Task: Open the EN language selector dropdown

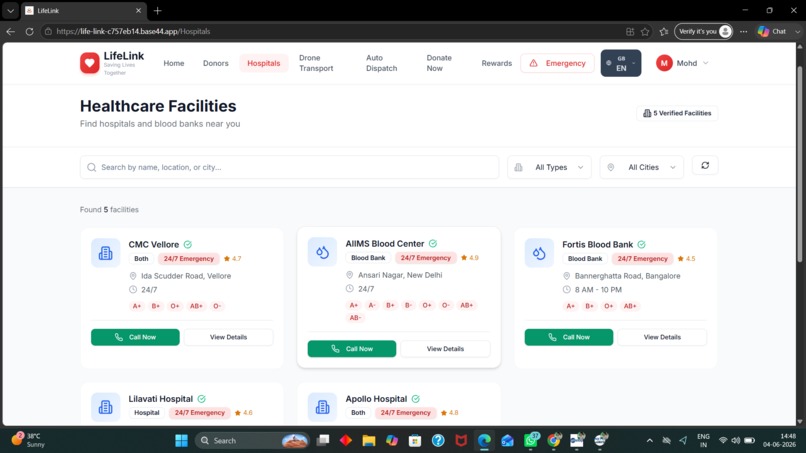Action: coord(621,63)
